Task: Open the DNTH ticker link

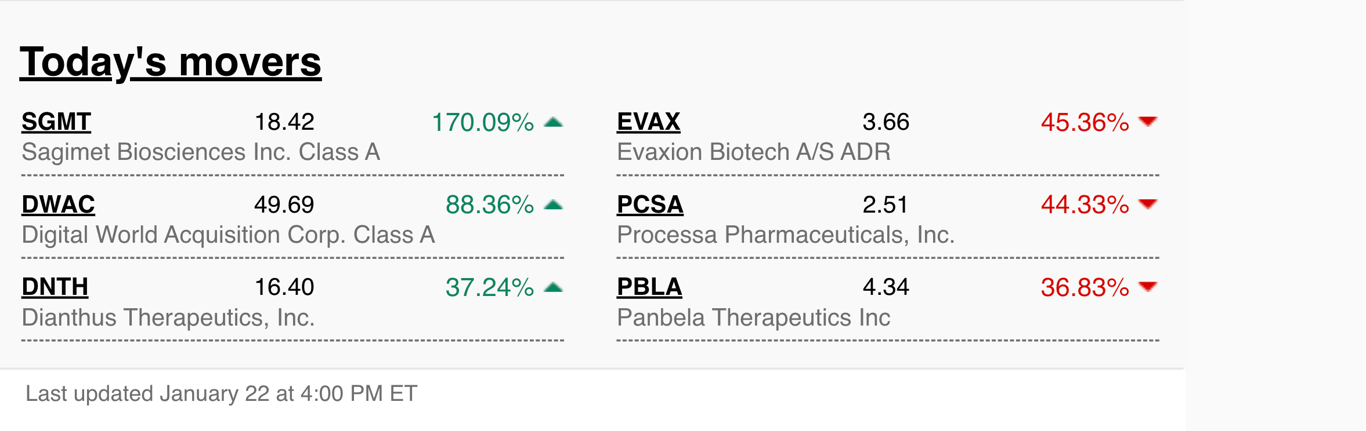Action: pyautogui.click(x=55, y=287)
